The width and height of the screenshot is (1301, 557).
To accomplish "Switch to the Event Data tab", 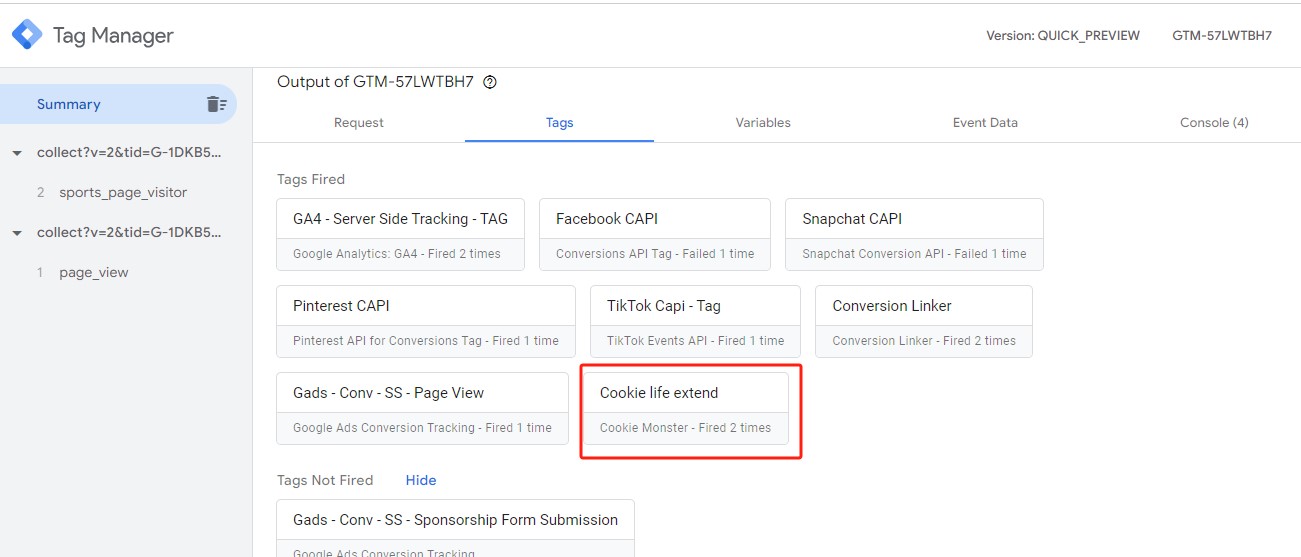I will click(x=985, y=122).
